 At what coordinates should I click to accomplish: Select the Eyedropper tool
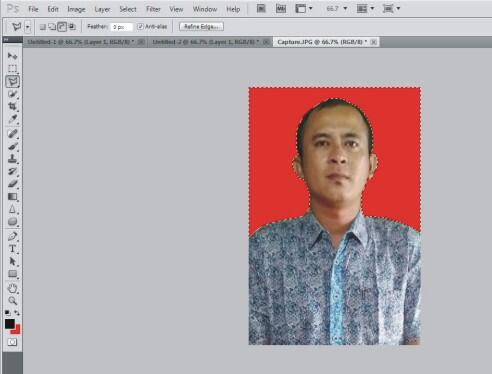pyautogui.click(x=13, y=119)
